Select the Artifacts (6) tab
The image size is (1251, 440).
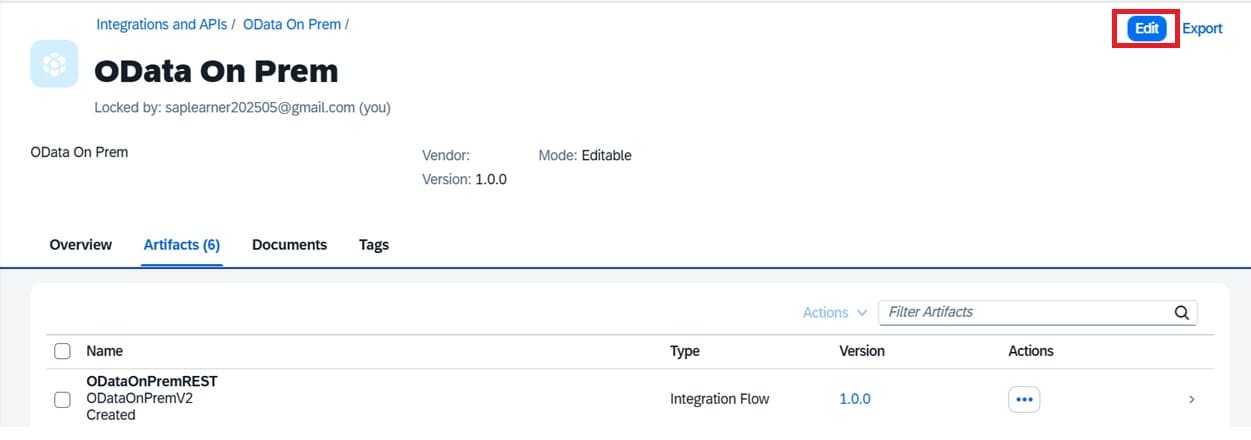pos(182,245)
